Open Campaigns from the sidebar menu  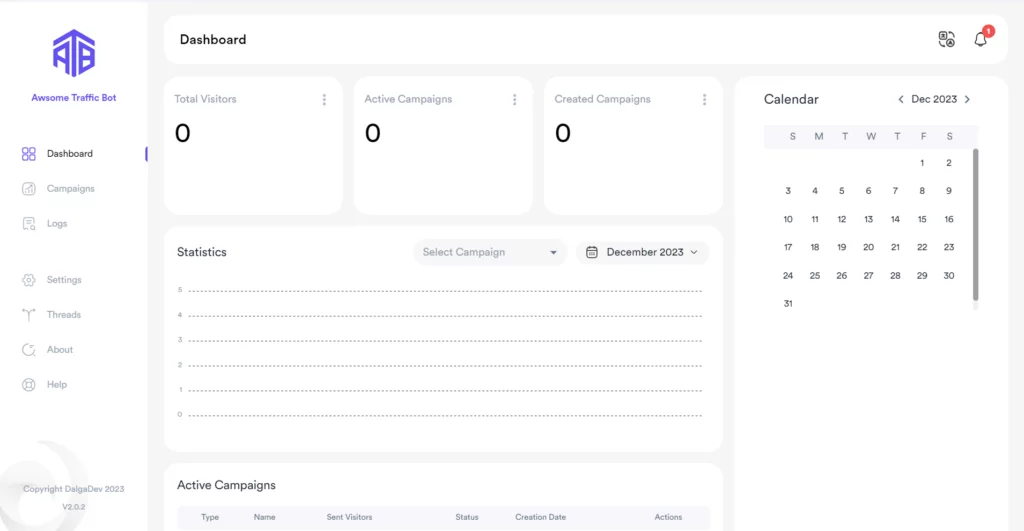tap(70, 189)
